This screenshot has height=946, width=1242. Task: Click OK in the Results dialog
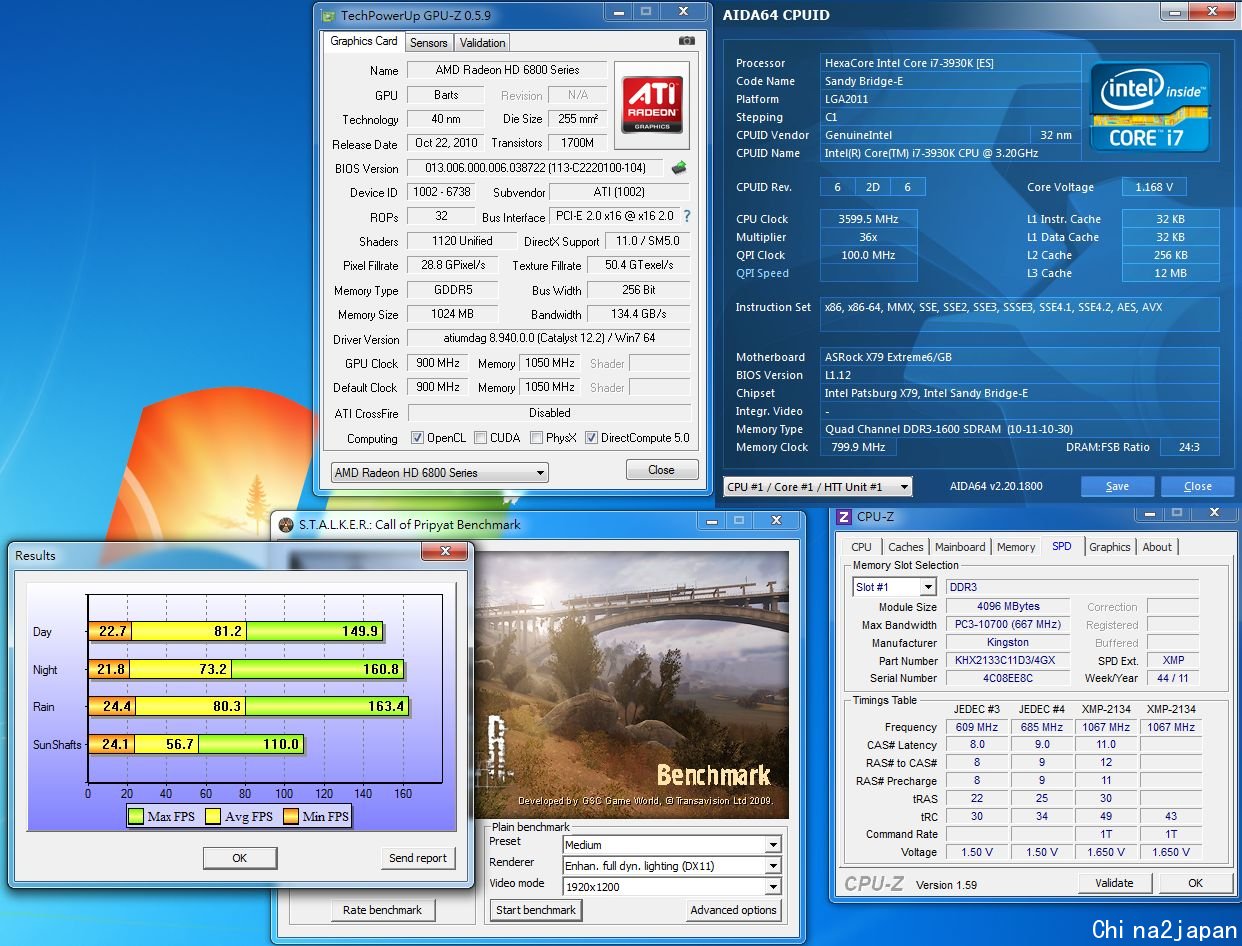[x=239, y=858]
